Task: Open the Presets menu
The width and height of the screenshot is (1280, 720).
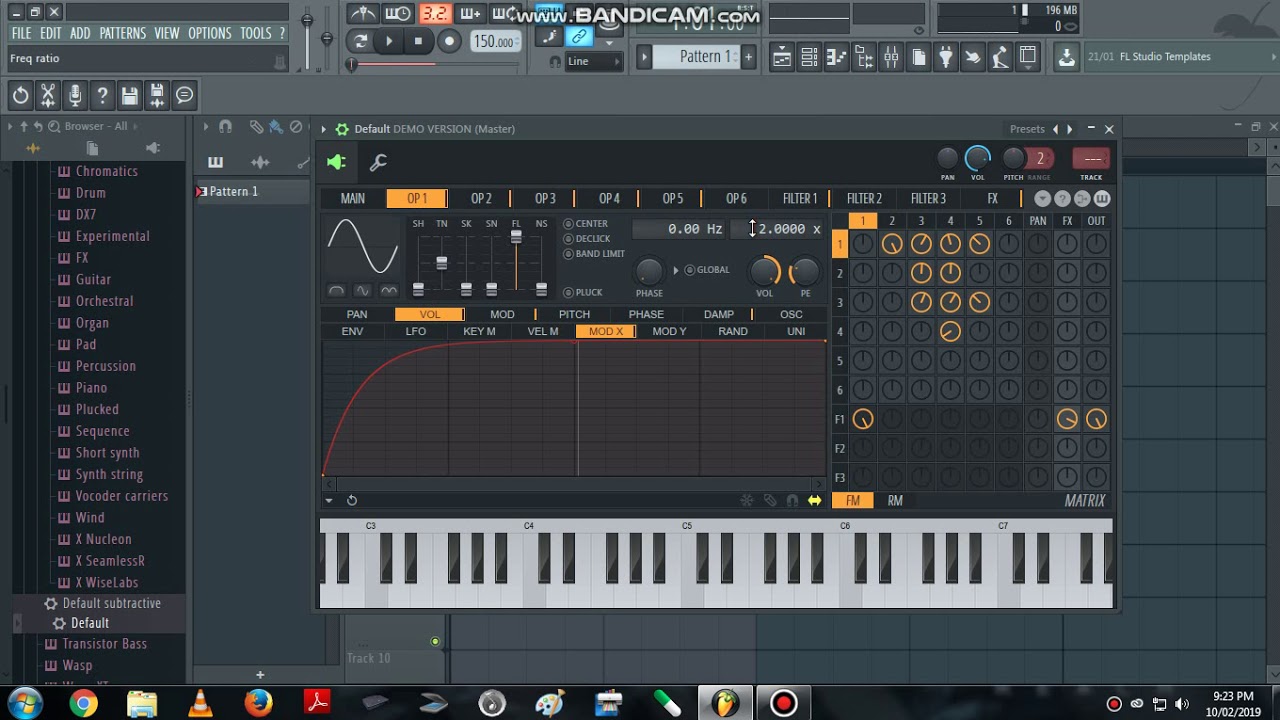Action: coord(1027,129)
